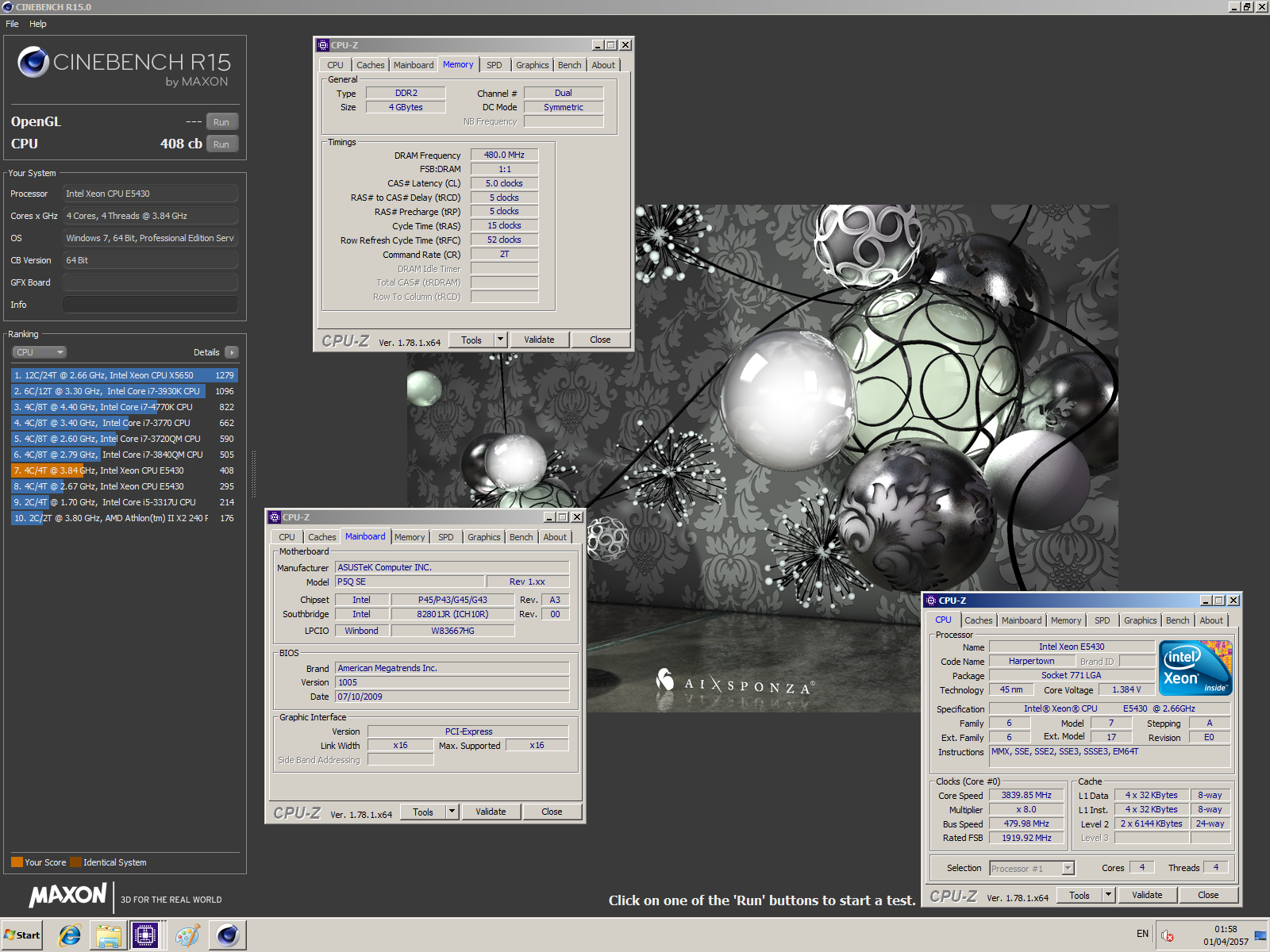Open Graphics tab in Mainboard window
Screen dimensions: 1270x952
click(x=484, y=537)
